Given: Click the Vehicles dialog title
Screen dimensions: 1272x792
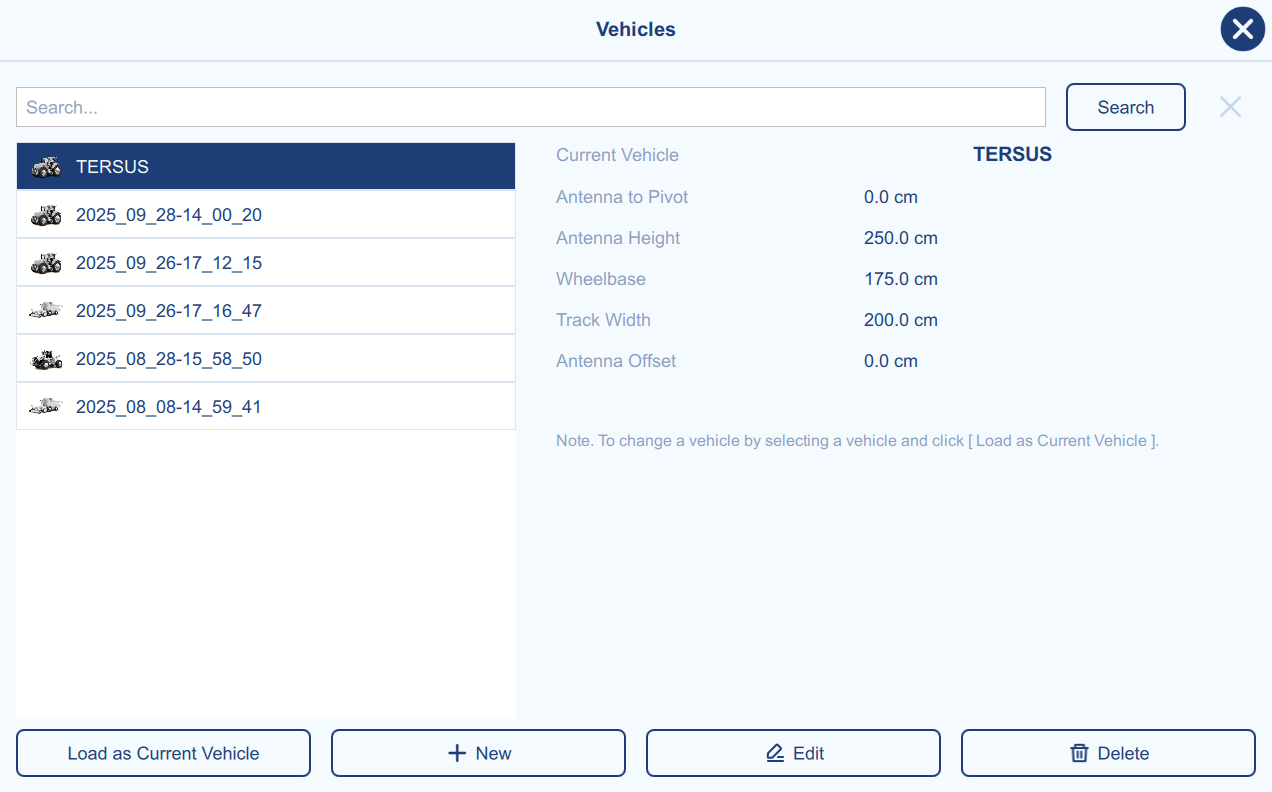Looking at the screenshot, I should pos(636,29).
